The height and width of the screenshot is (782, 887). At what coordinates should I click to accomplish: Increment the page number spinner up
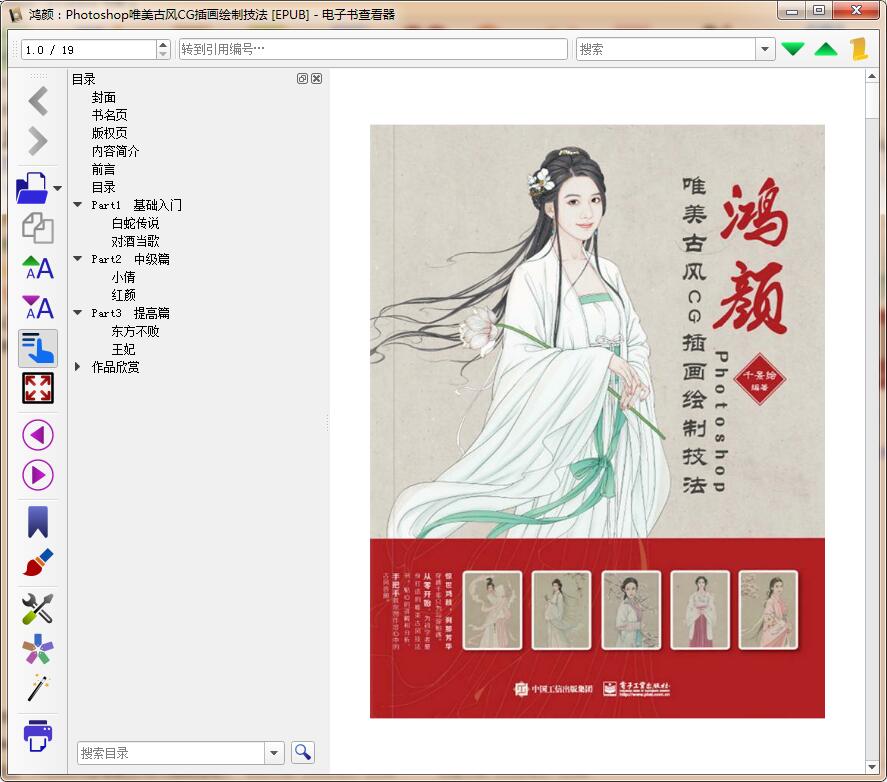(163, 45)
